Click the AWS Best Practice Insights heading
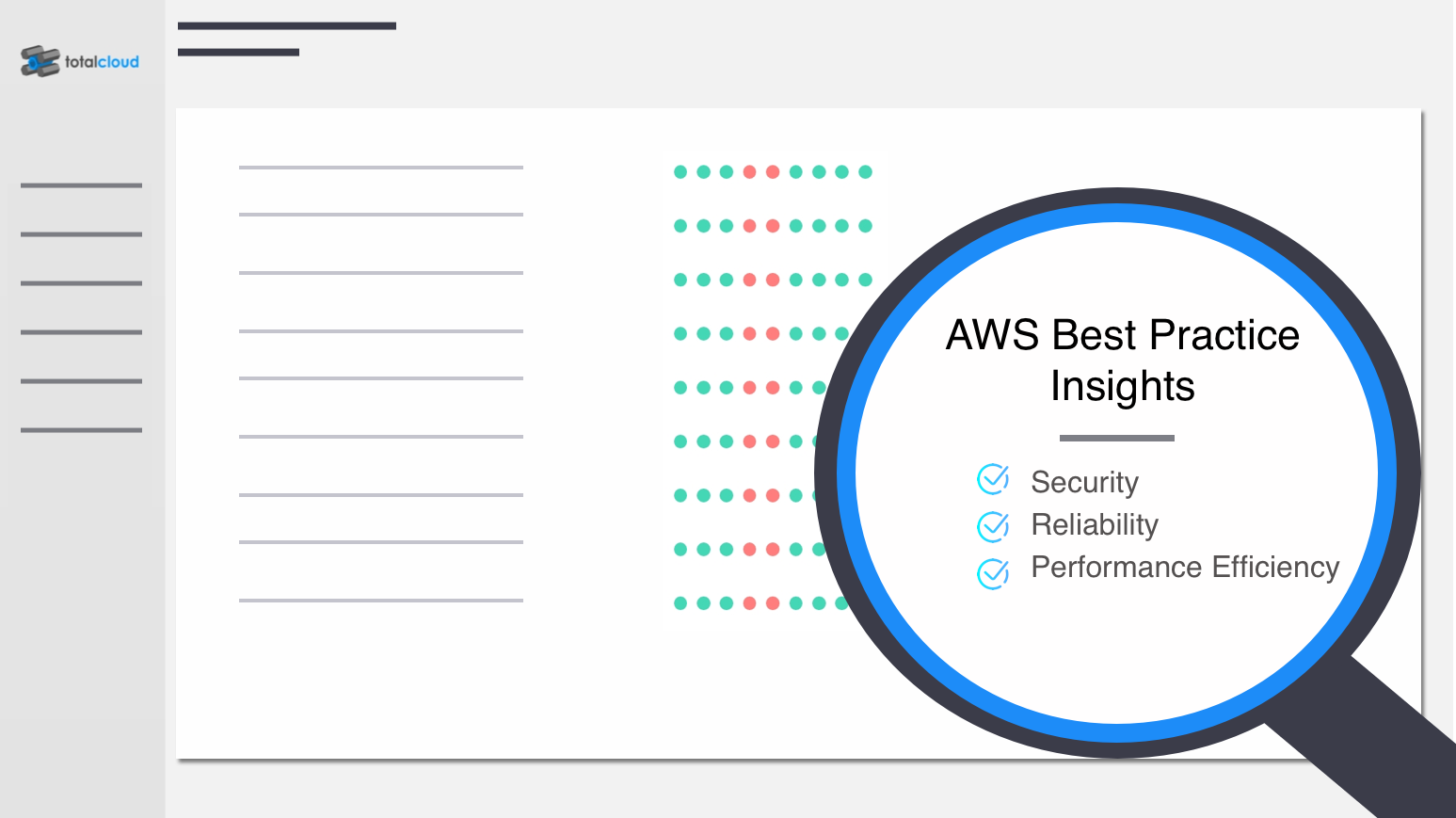 pyautogui.click(x=1122, y=361)
